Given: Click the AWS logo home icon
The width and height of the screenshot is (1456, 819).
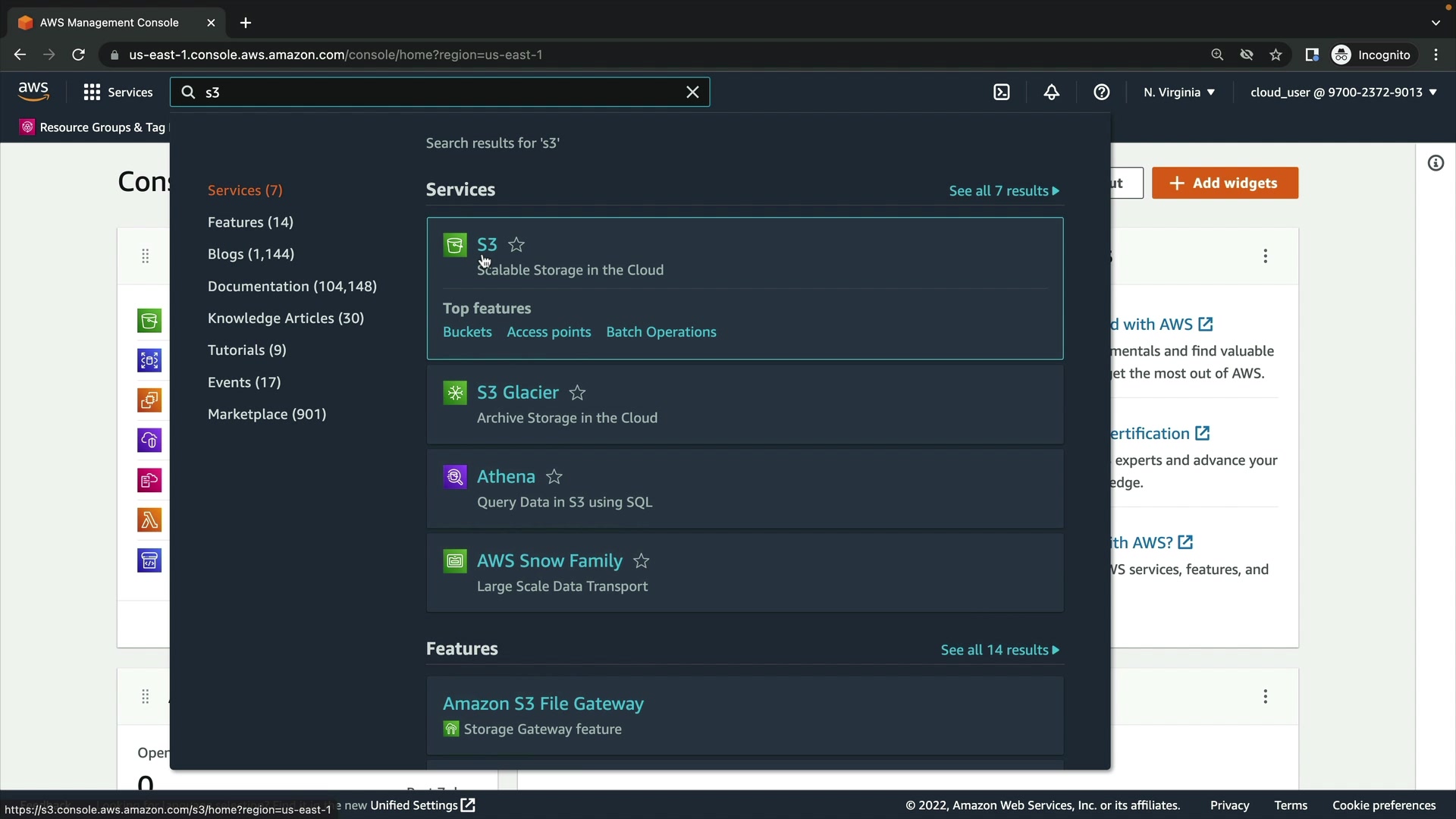Looking at the screenshot, I should click(33, 92).
